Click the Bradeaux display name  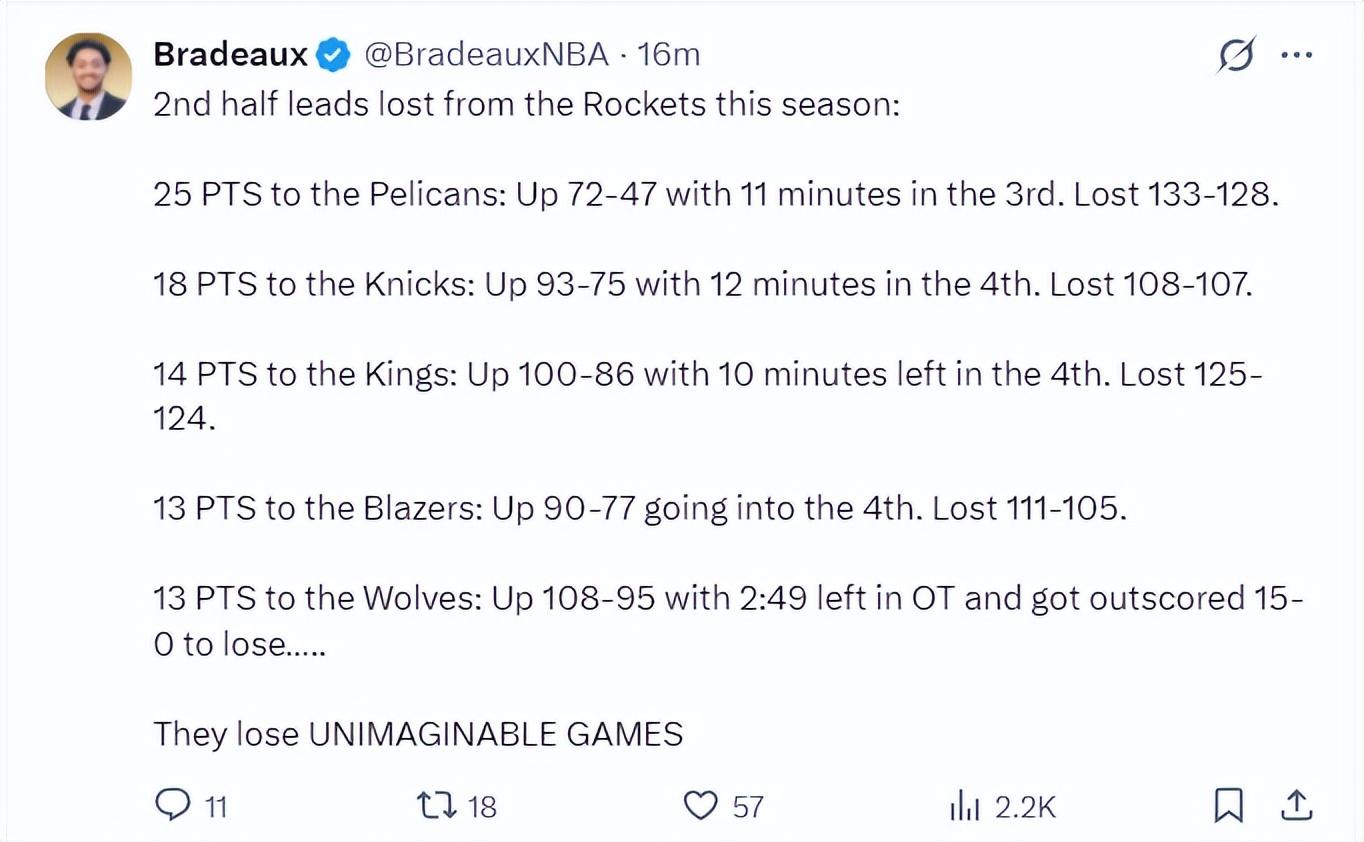tap(230, 55)
